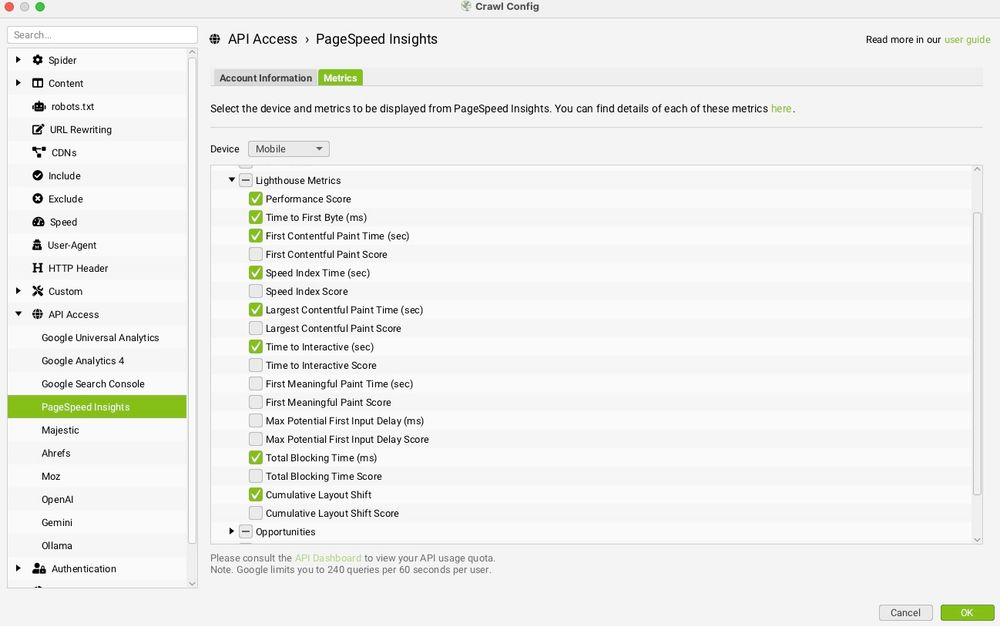Expand the Custom tree node
The width and height of the screenshot is (1000, 626).
coord(18,291)
